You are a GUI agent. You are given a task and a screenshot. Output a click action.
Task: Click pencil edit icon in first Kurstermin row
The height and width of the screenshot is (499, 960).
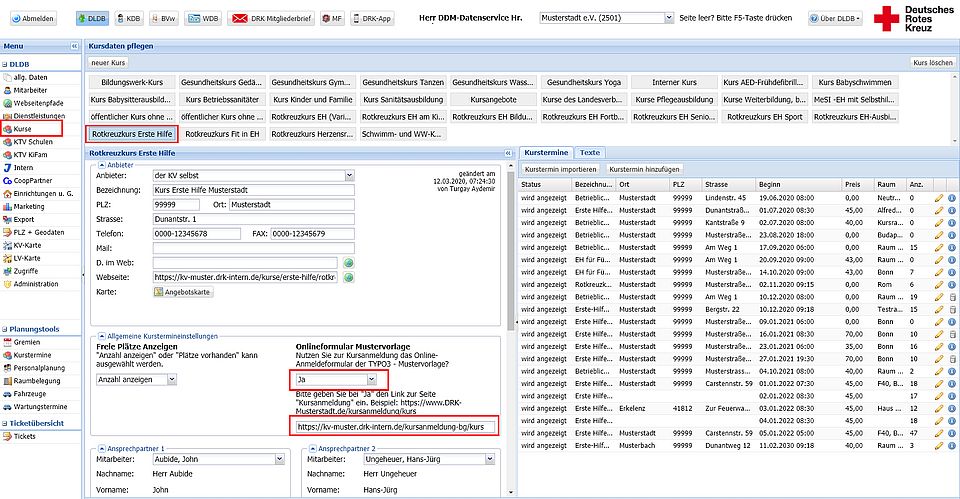point(938,198)
